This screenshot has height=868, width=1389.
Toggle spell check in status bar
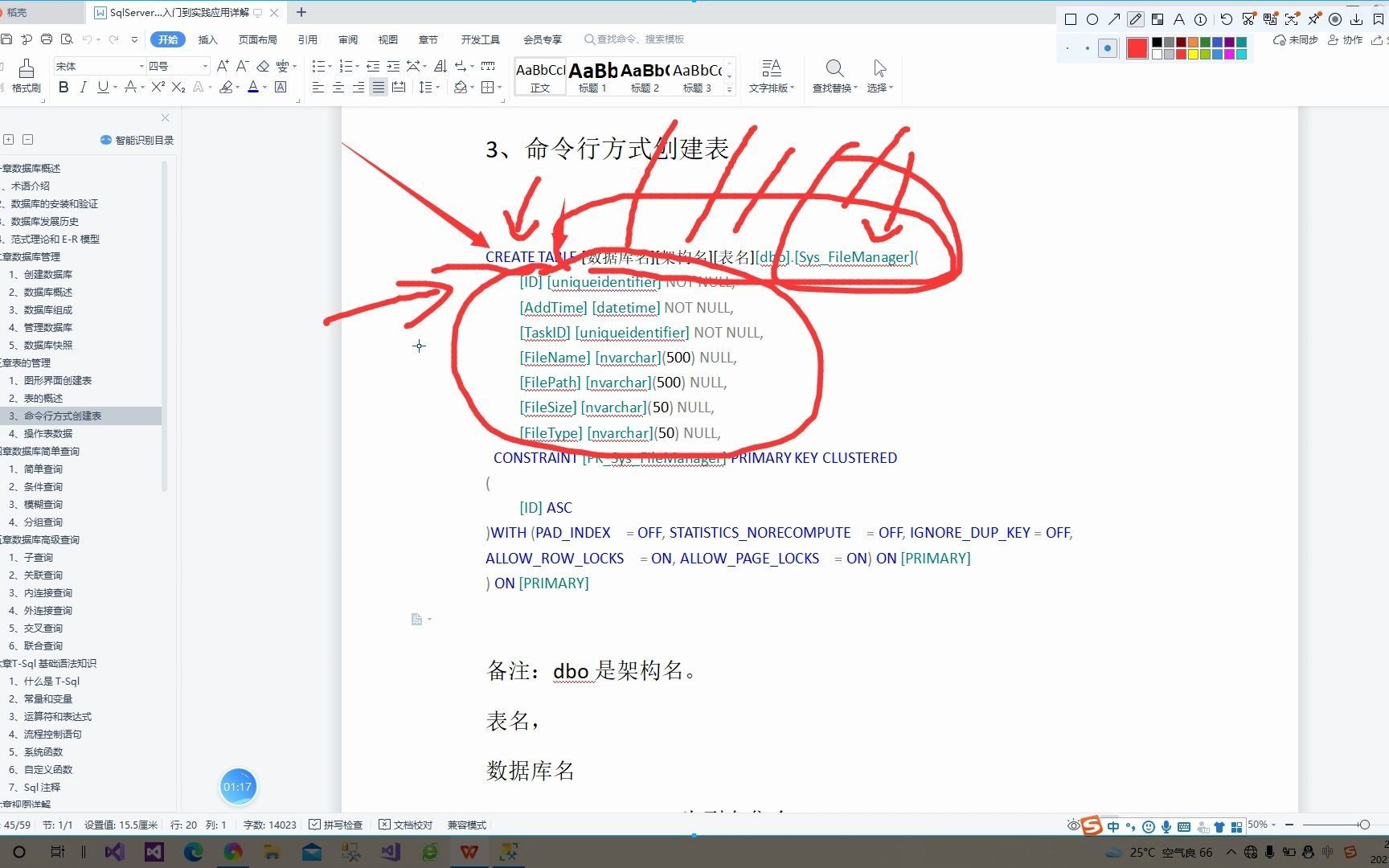coord(336,825)
